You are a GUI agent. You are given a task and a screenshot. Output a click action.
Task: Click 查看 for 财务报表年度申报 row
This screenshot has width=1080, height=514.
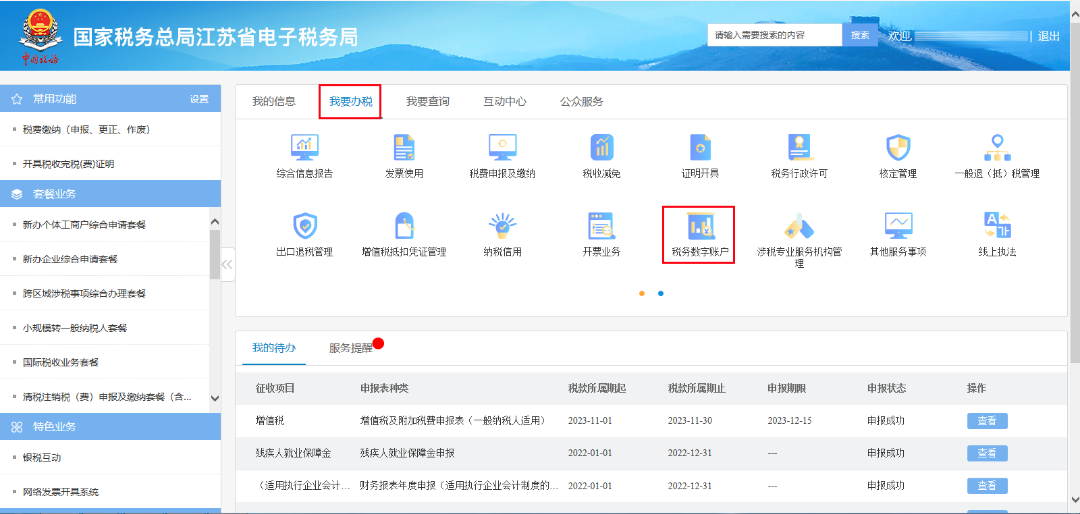(987, 486)
